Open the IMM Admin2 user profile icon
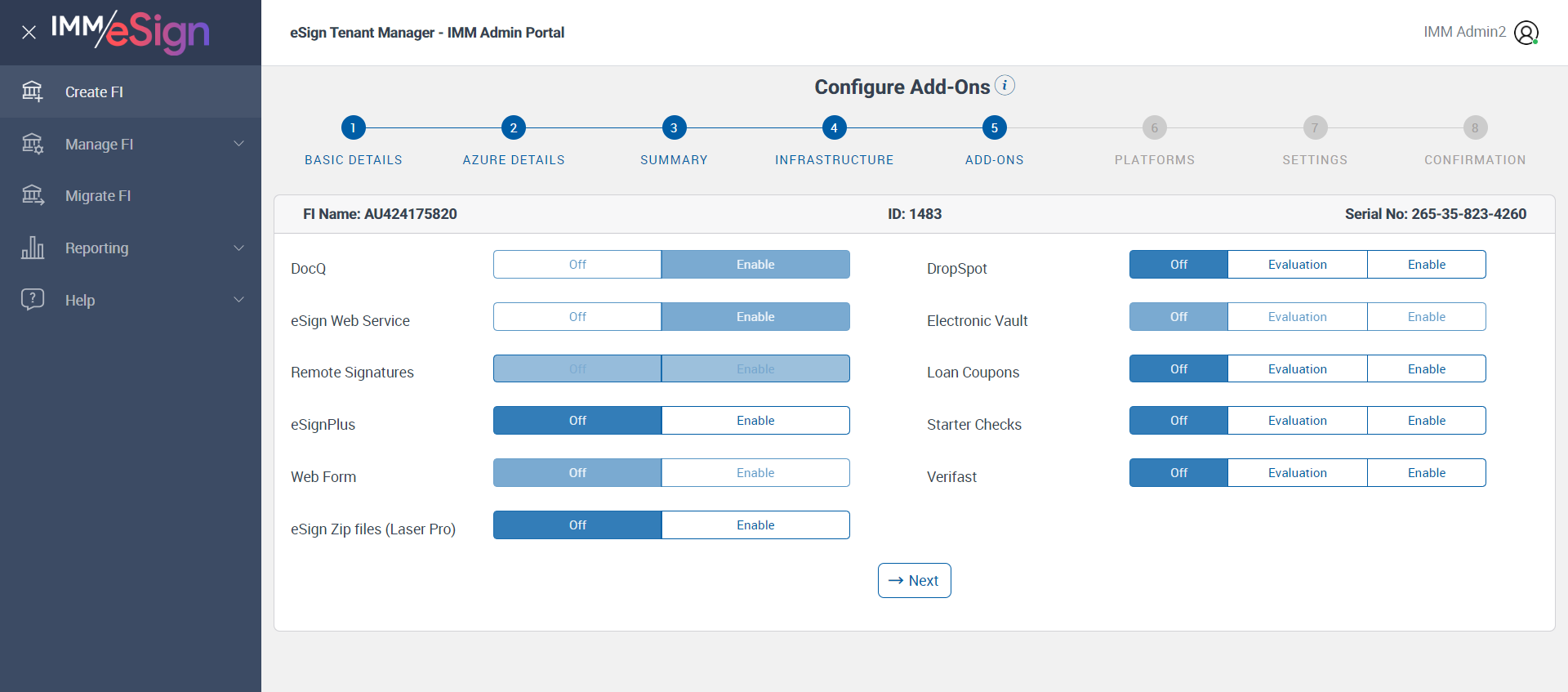Screen dimensions: 1568x692 pos(1526,33)
